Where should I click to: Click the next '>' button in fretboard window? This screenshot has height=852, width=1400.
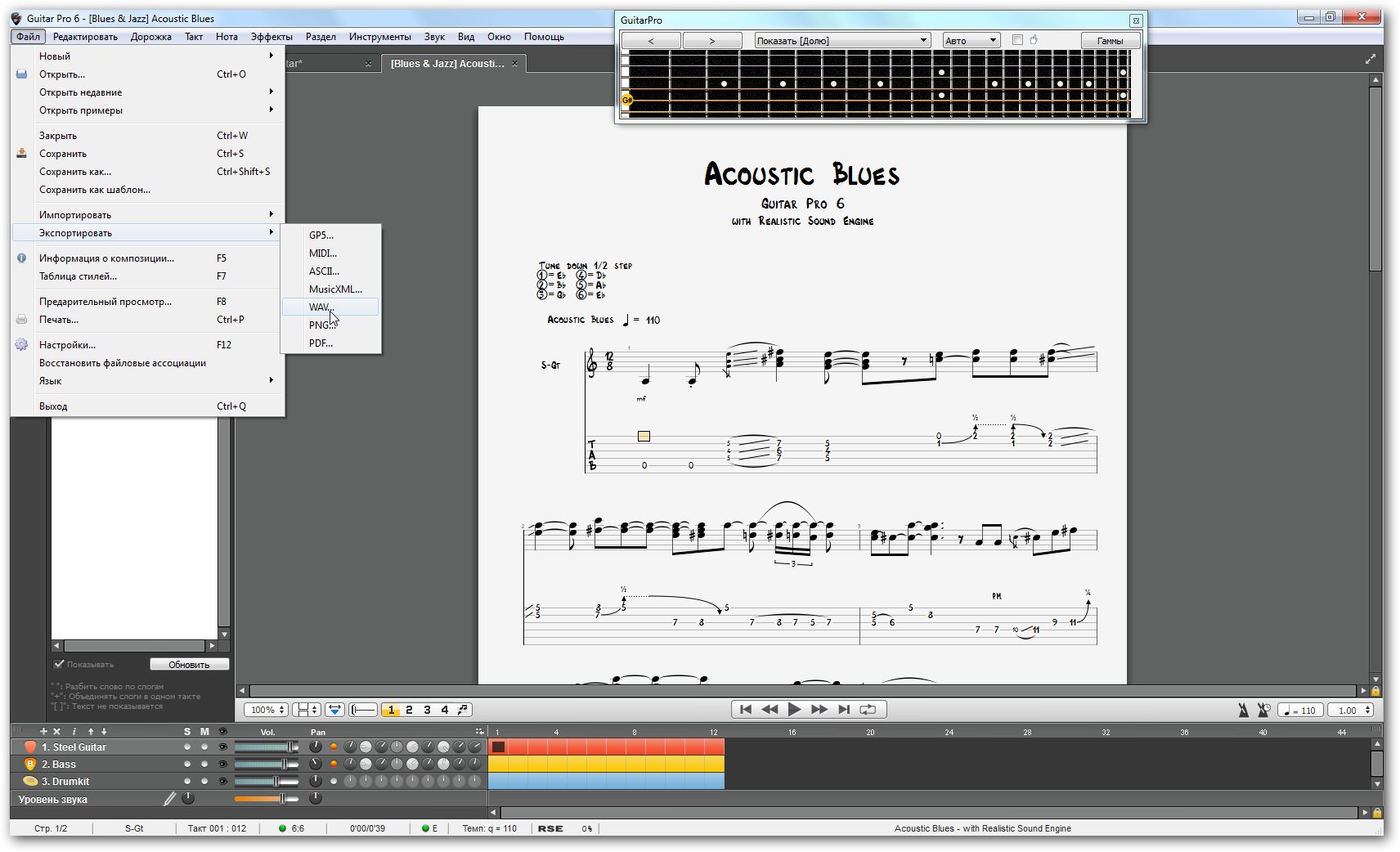point(712,40)
